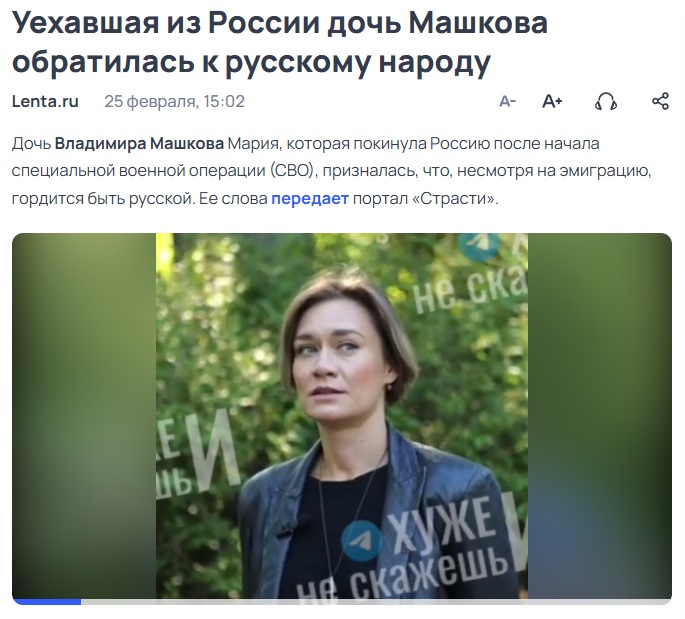
Task: Click the headline 'Уехавшая из России дочь Машкова'
Action: click(280, 23)
